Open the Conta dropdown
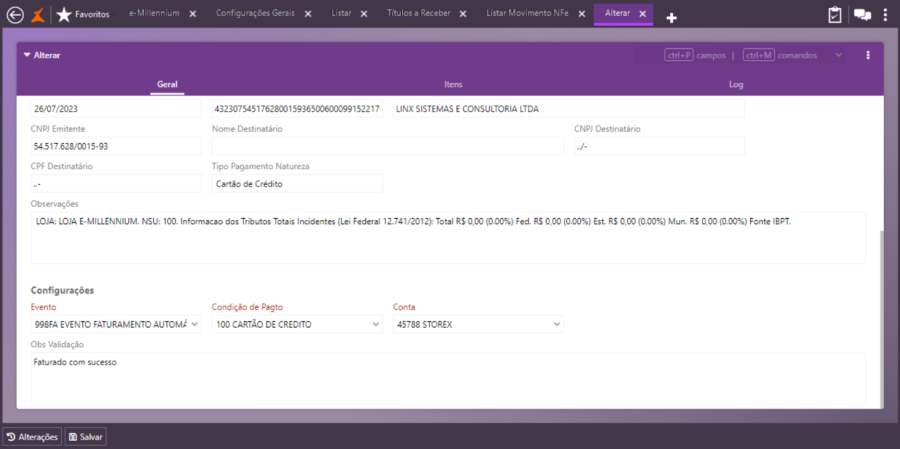This screenshot has height=449, width=900. [478, 324]
